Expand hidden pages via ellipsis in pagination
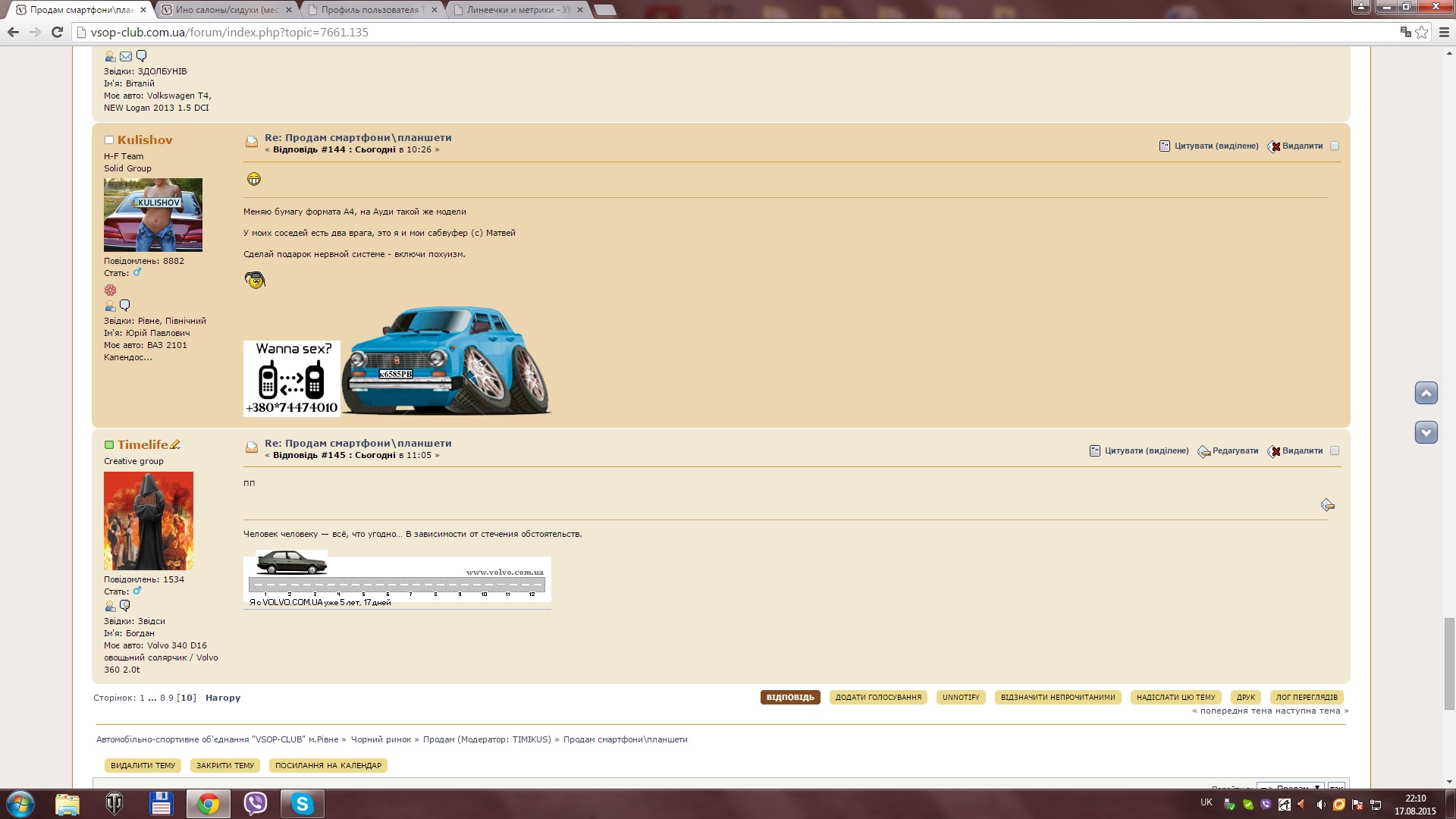This screenshot has height=819, width=1456. tap(152, 698)
